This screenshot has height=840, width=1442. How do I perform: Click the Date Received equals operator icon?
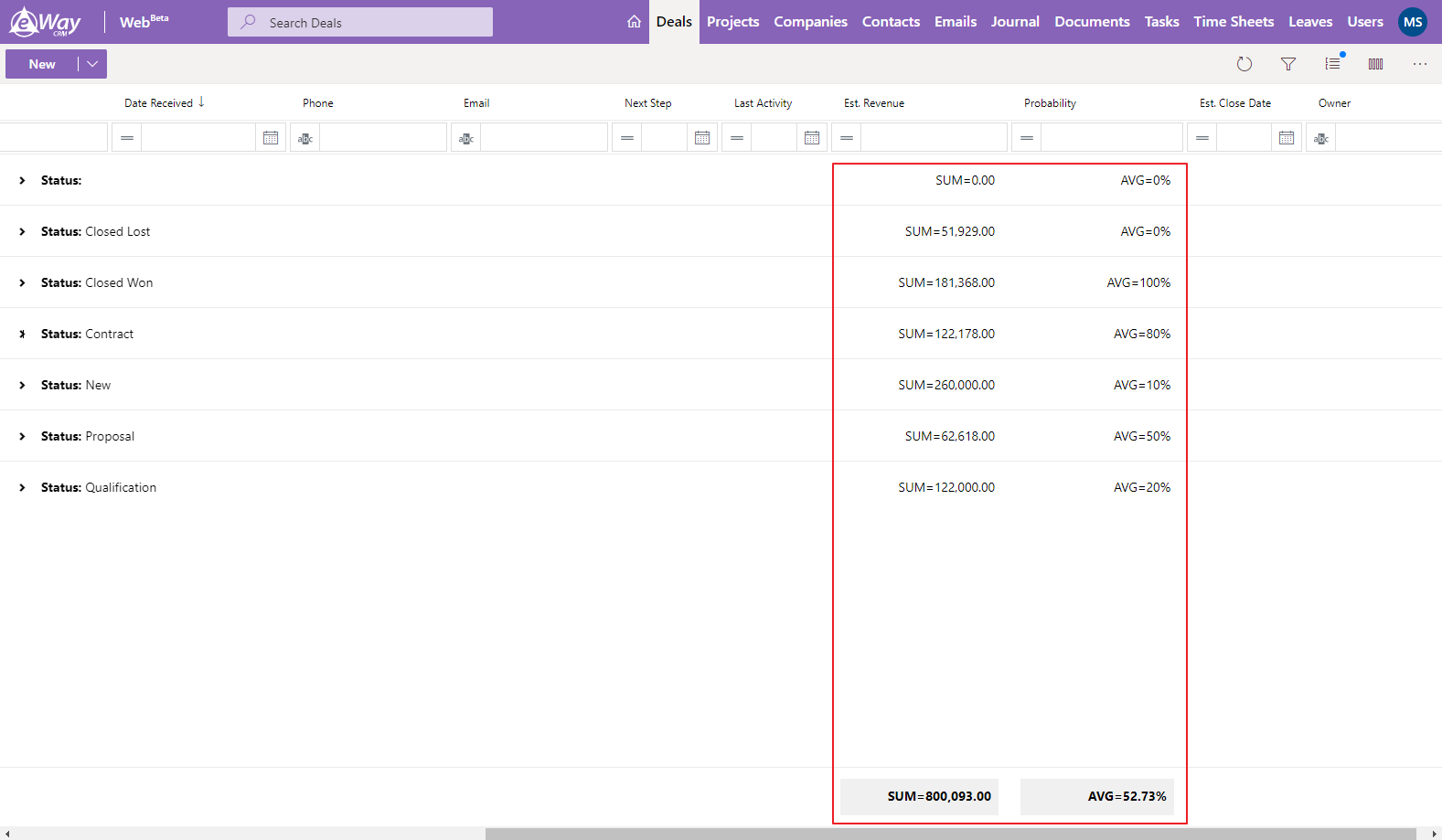coord(127,138)
